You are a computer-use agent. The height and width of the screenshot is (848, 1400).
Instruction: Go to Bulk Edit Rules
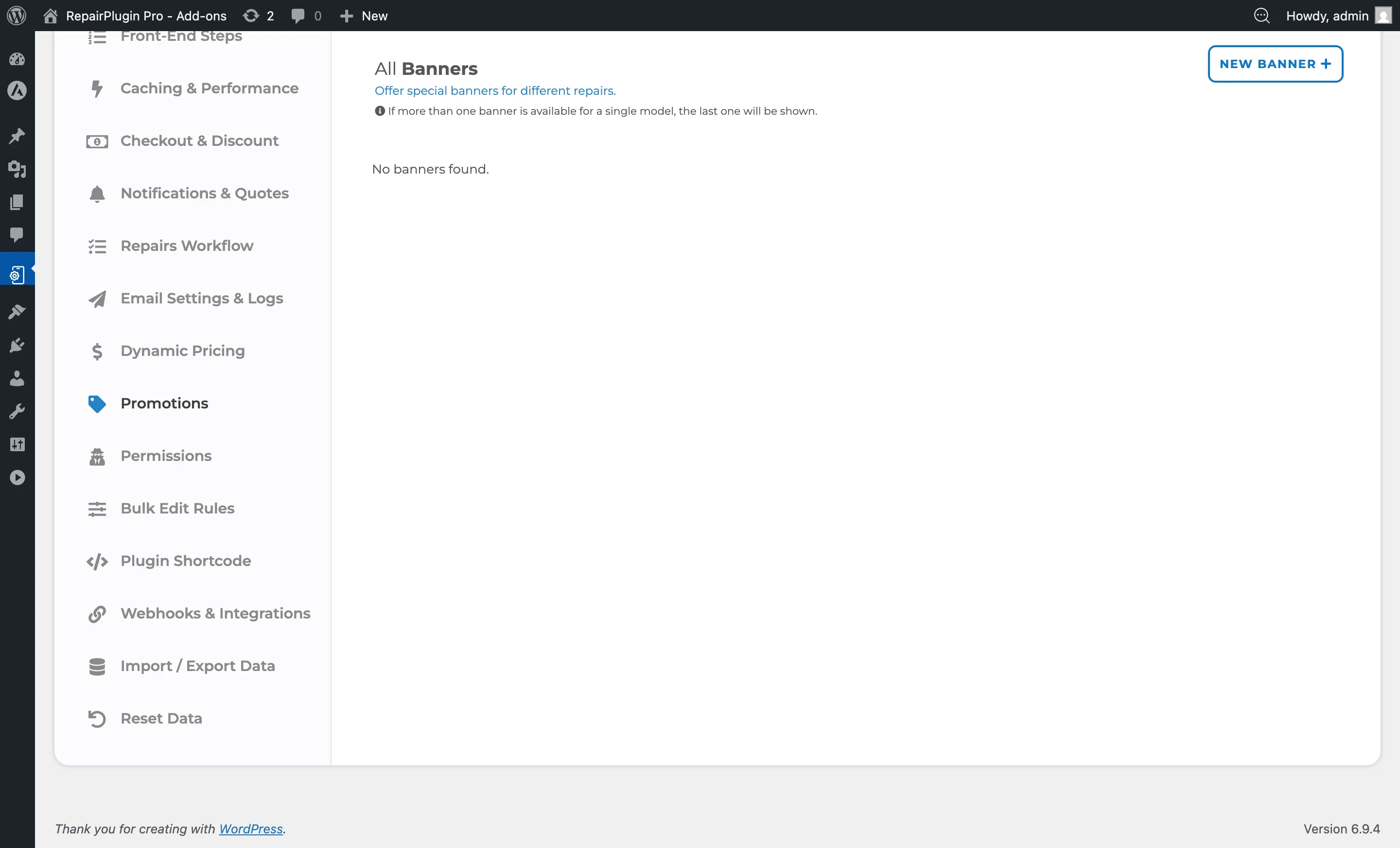tap(177, 508)
